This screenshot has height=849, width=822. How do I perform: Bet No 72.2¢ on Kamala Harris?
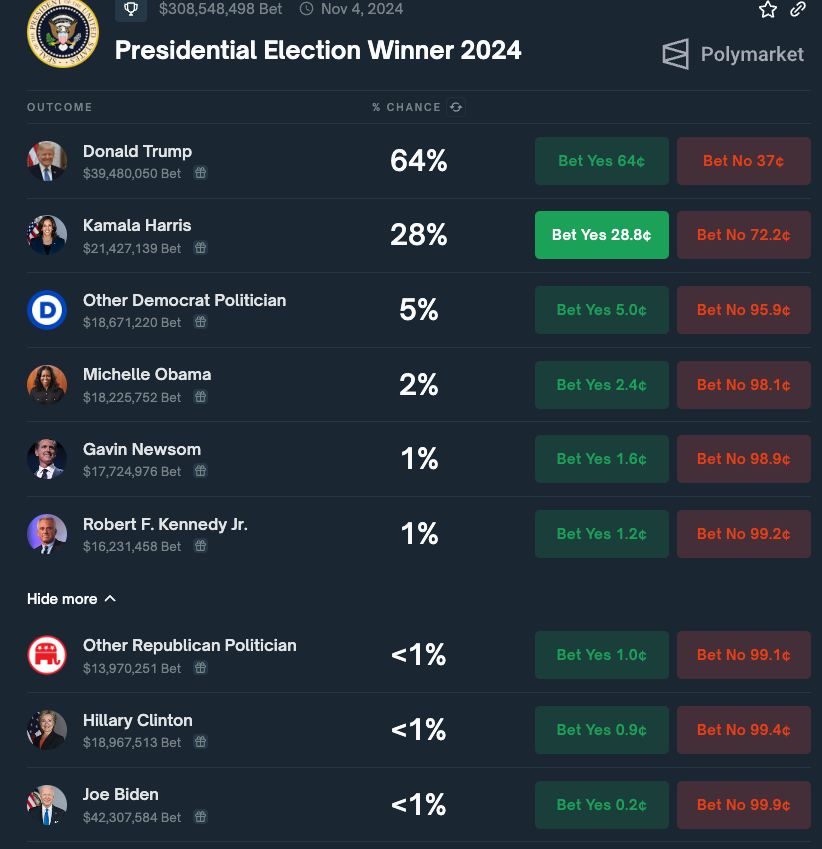[743, 235]
